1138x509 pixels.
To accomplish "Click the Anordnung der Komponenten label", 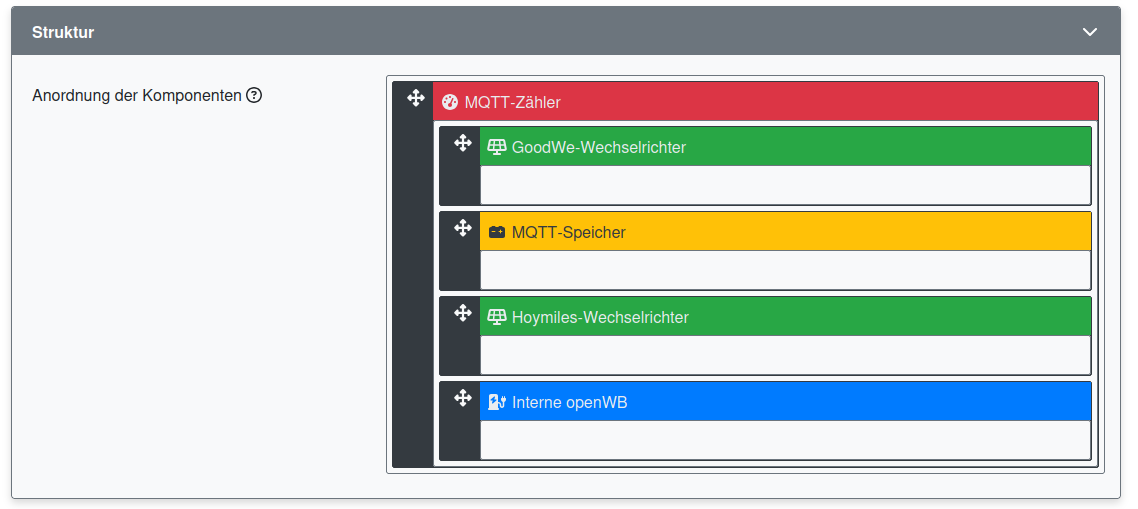I will (137, 95).
